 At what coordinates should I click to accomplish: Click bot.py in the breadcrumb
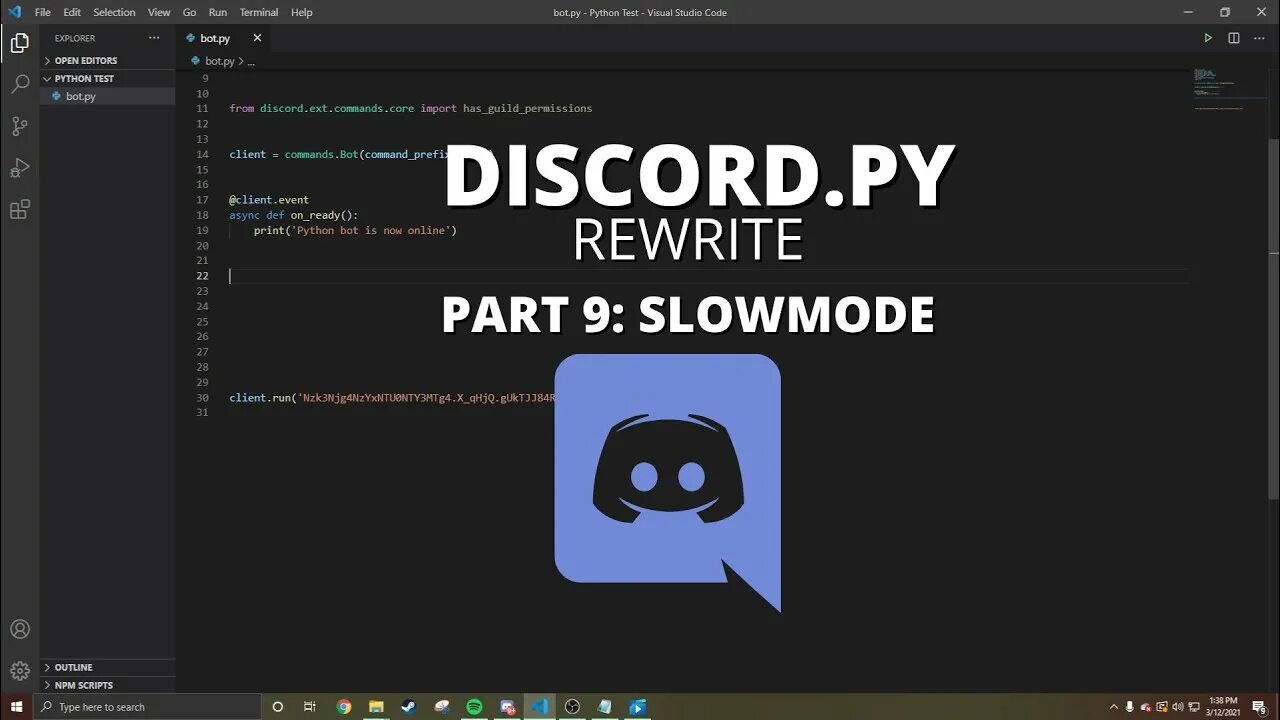219,61
